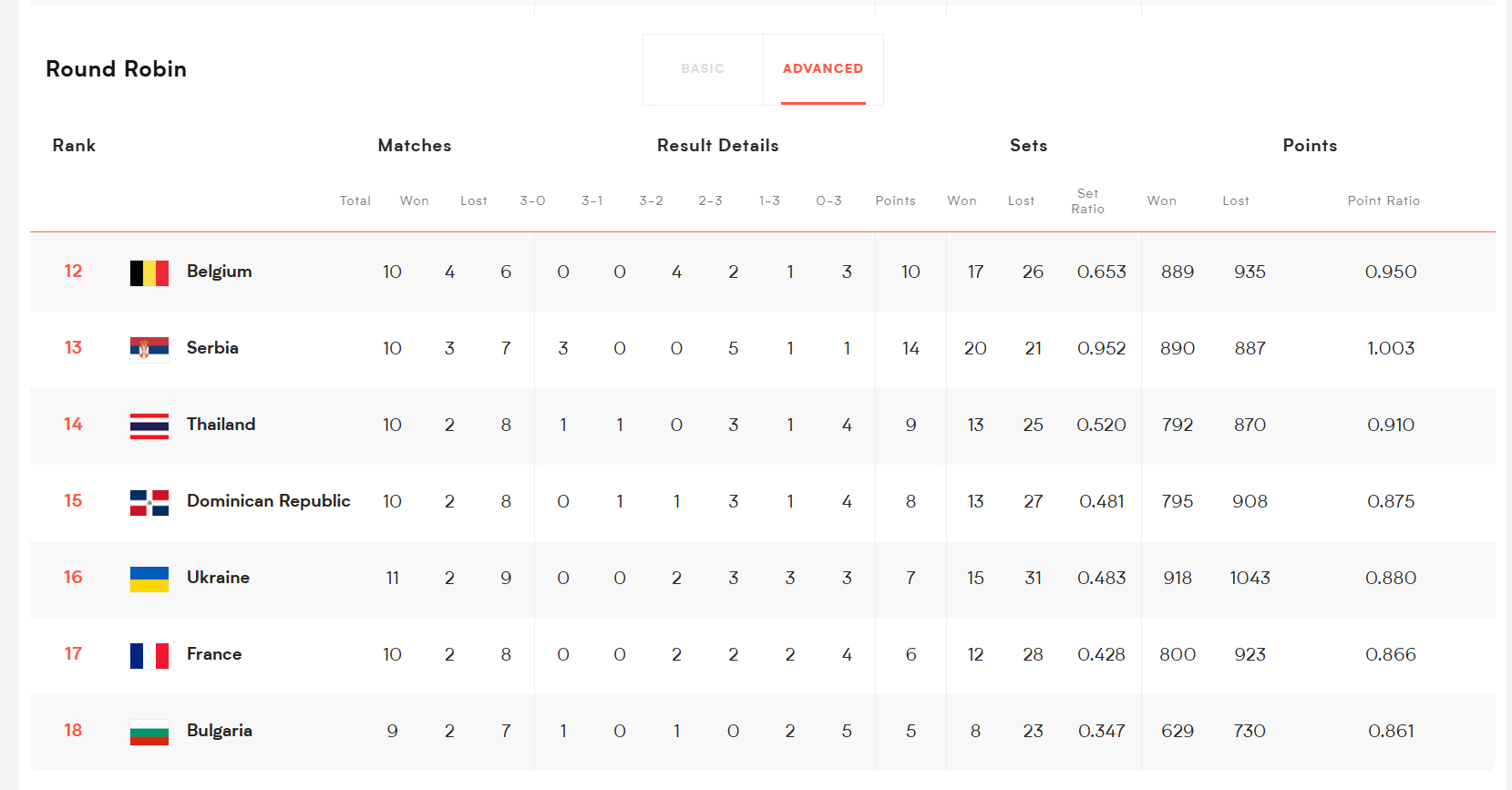Image resolution: width=1512 pixels, height=790 pixels.
Task: Click the Round Robin heading
Action: coord(116,69)
